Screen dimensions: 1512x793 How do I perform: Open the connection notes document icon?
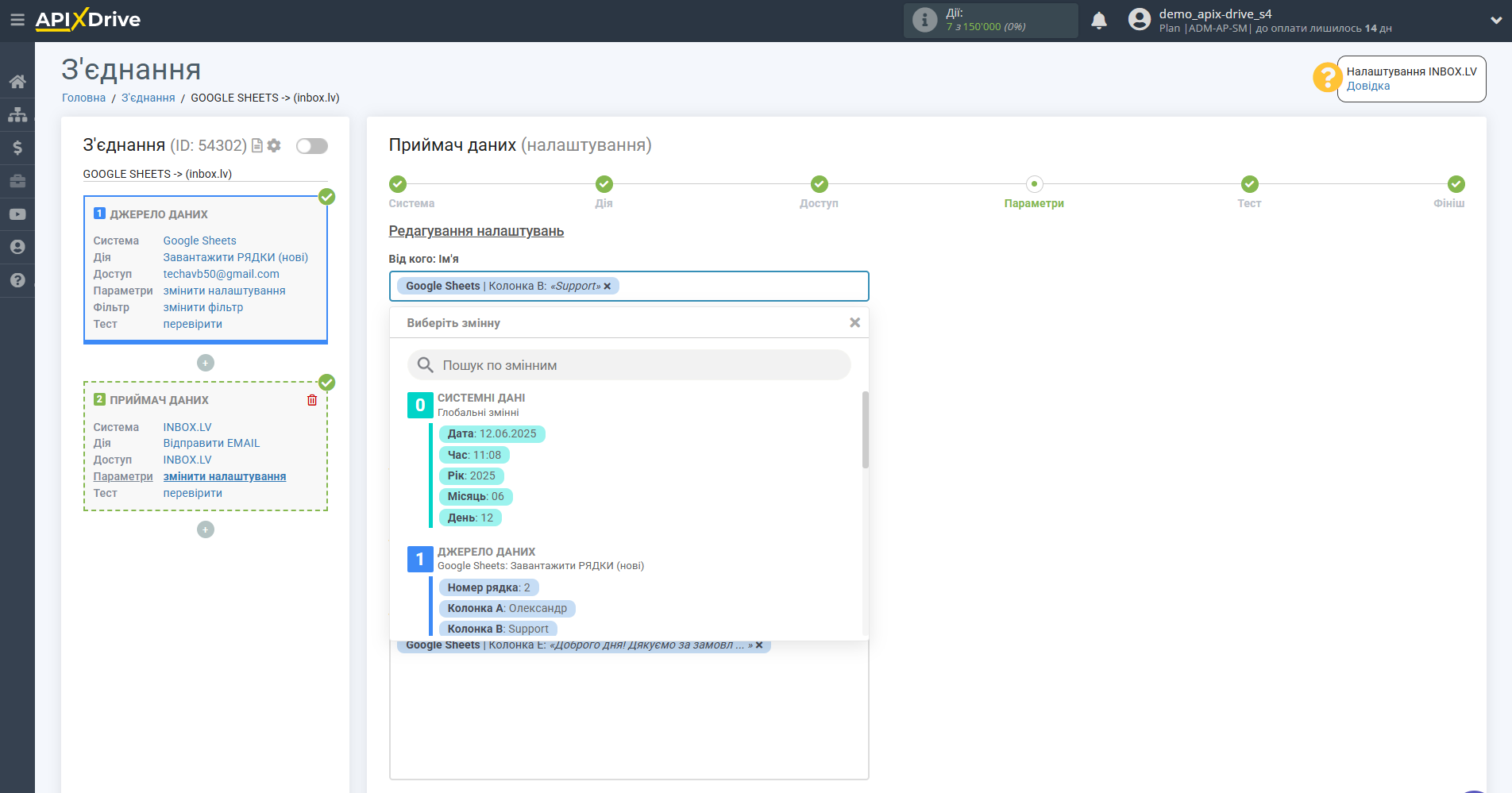click(x=257, y=145)
